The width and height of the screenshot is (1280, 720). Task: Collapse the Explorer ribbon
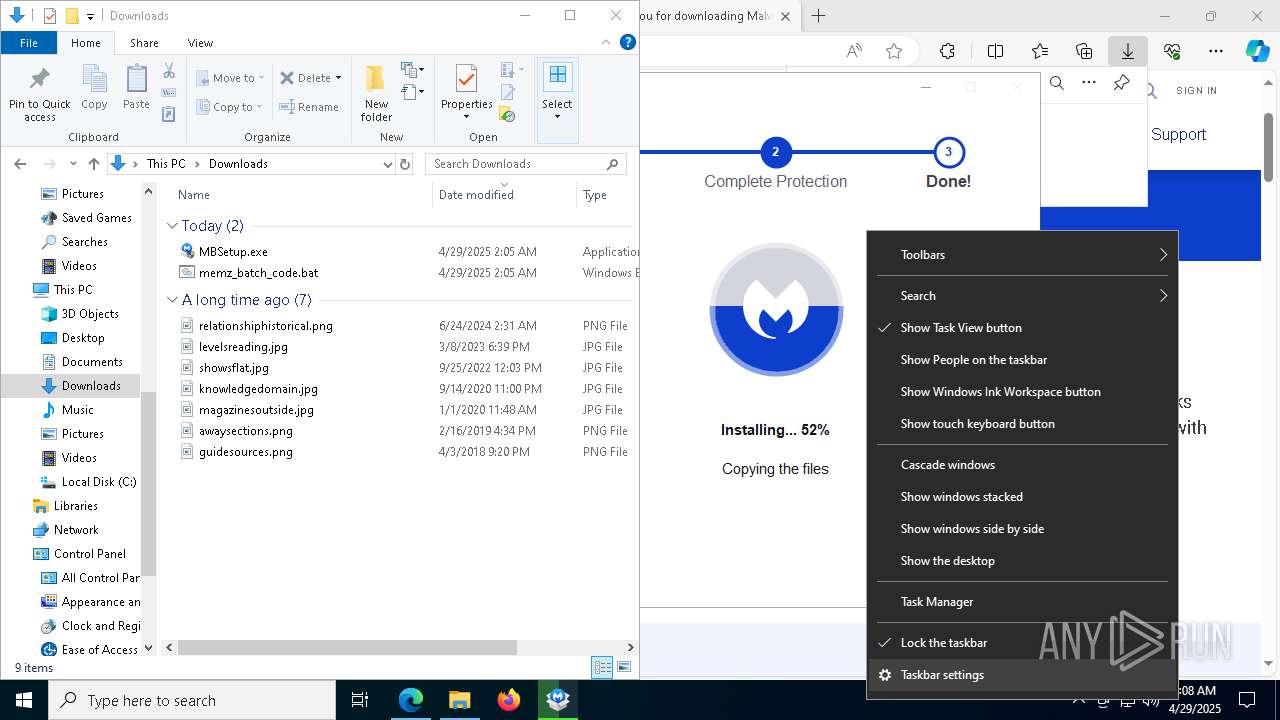tap(606, 43)
